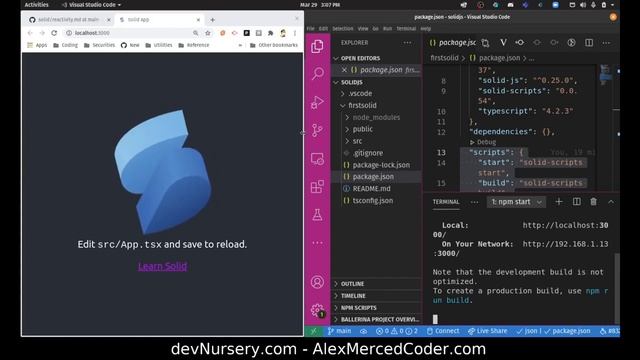Click the V icon in editor toolbar
The height and width of the screenshot is (360, 640).
click(x=503, y=42)
